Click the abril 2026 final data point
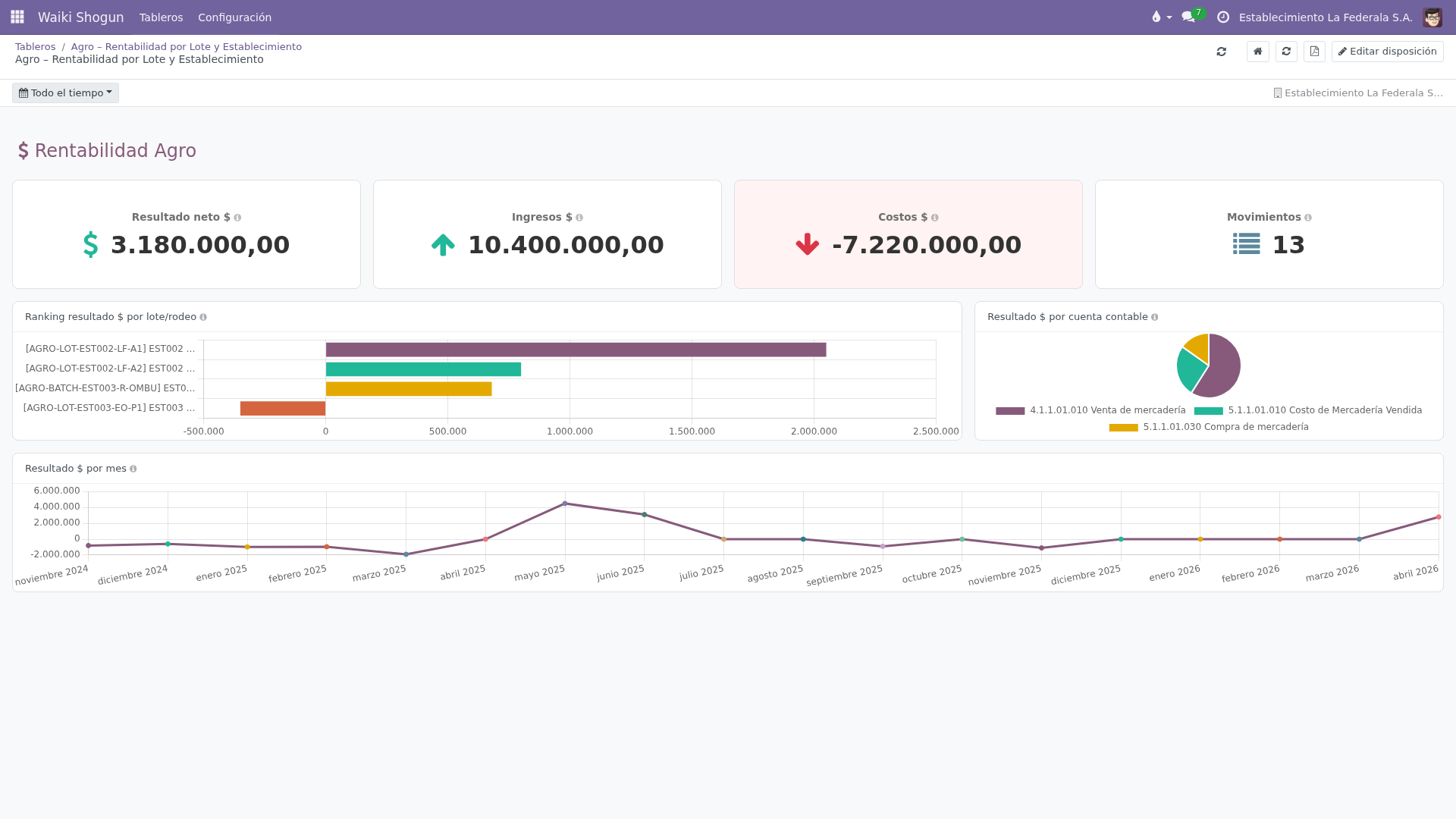Viewport: 1456px width, 819px height. (1439, 517)
